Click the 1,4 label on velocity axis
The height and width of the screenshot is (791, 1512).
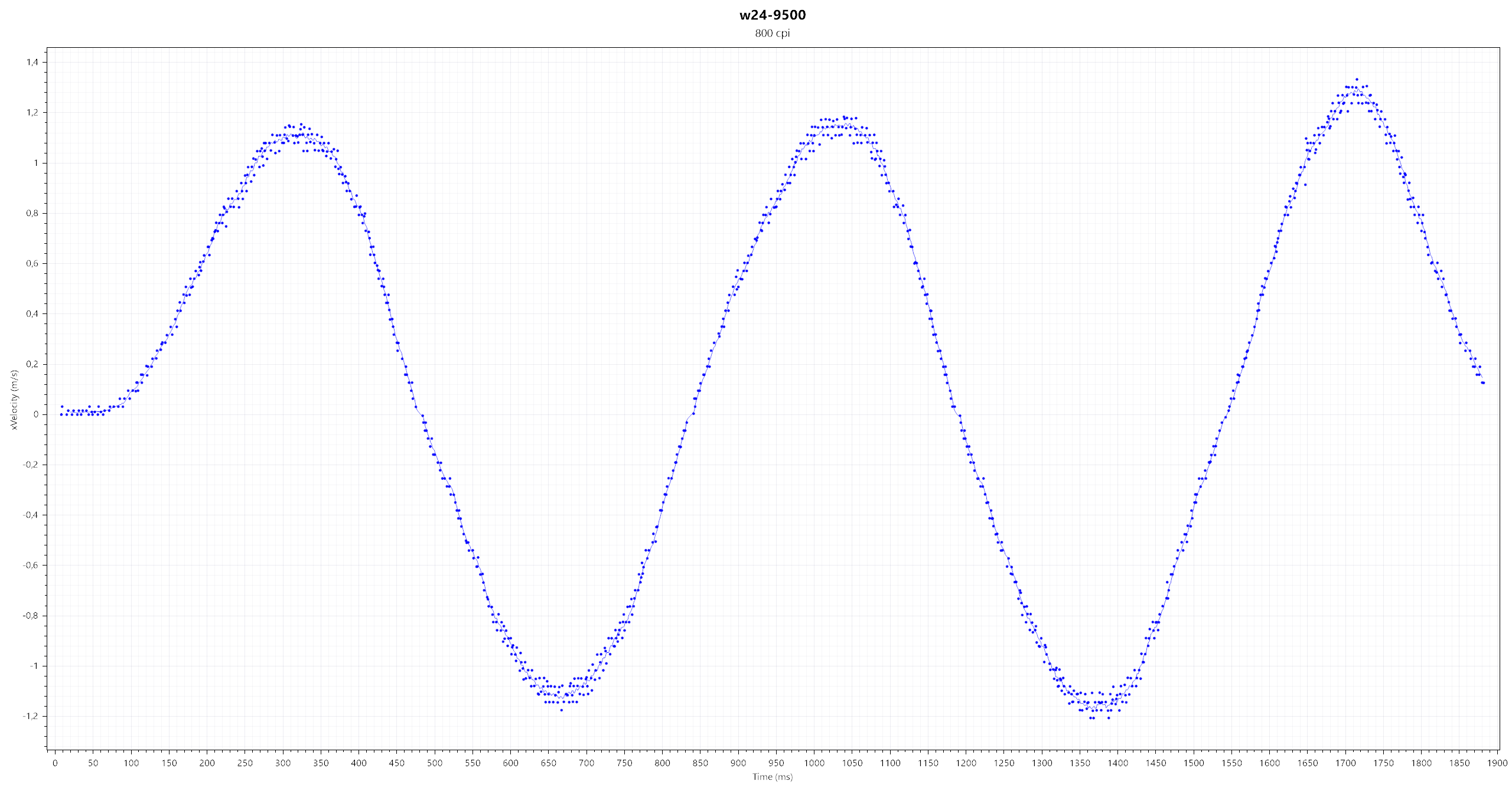pyautogui.click(x=32, y=62)
